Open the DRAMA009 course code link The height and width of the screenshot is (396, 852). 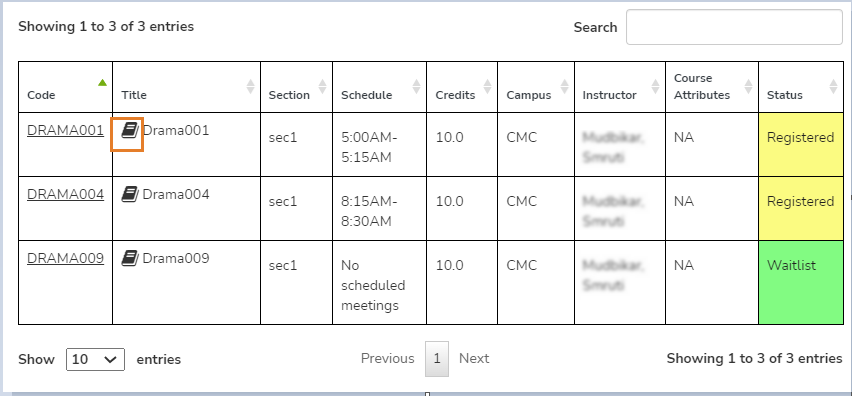coord(65,258)
